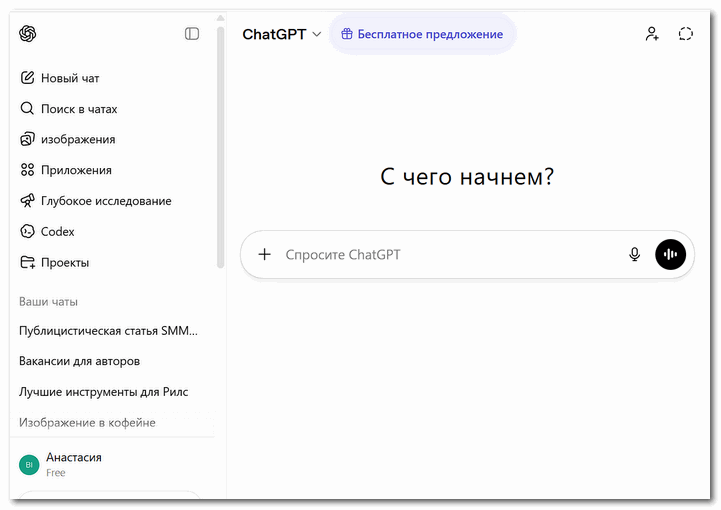Viewport: 721px width, 510px height.
Task: Click the Codex icon in sidebar
Action: coord(28,232)
